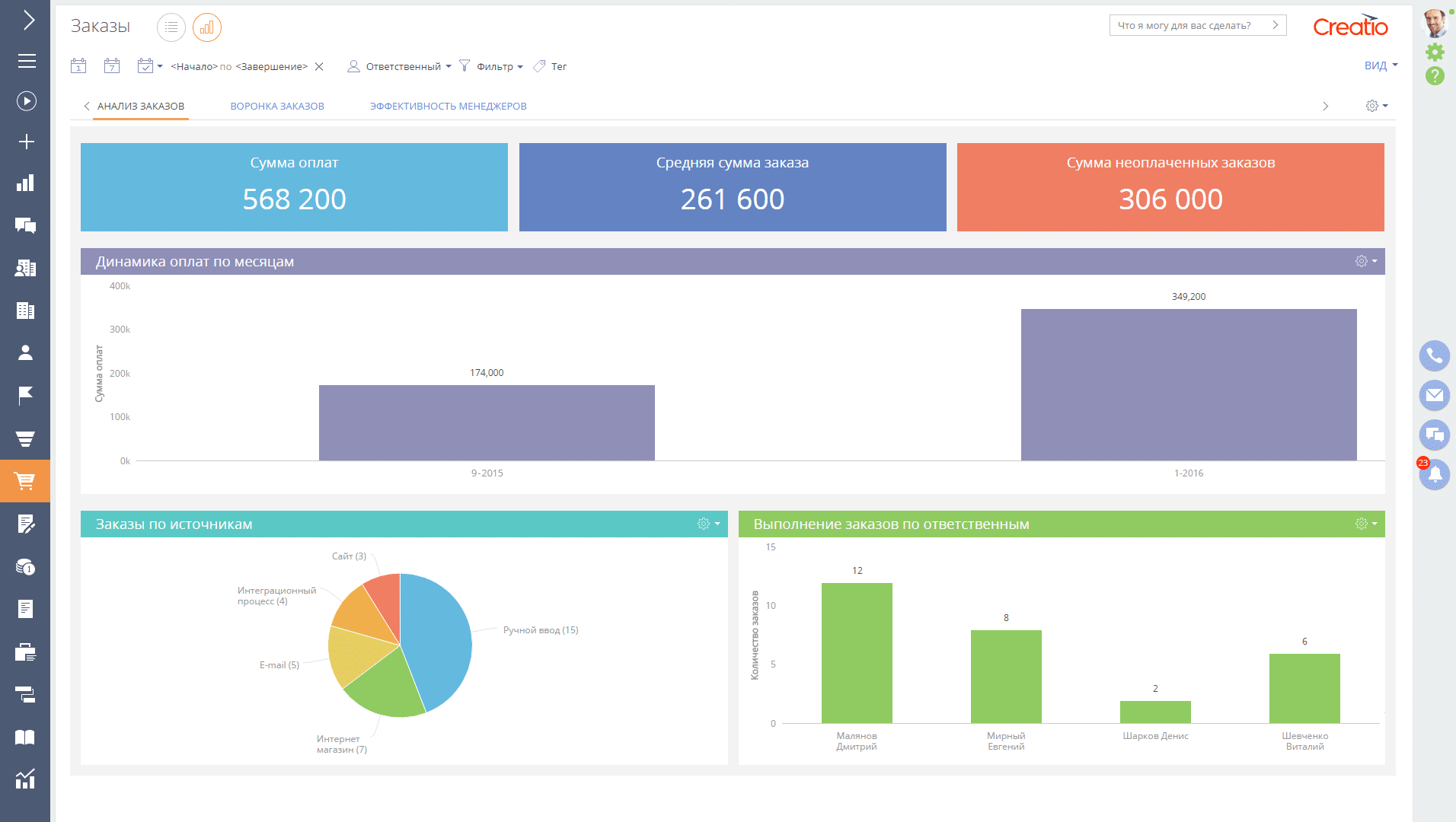1456x822 pixels.
Task: Open the system designer gear icon
Action: pos(1435,52)
